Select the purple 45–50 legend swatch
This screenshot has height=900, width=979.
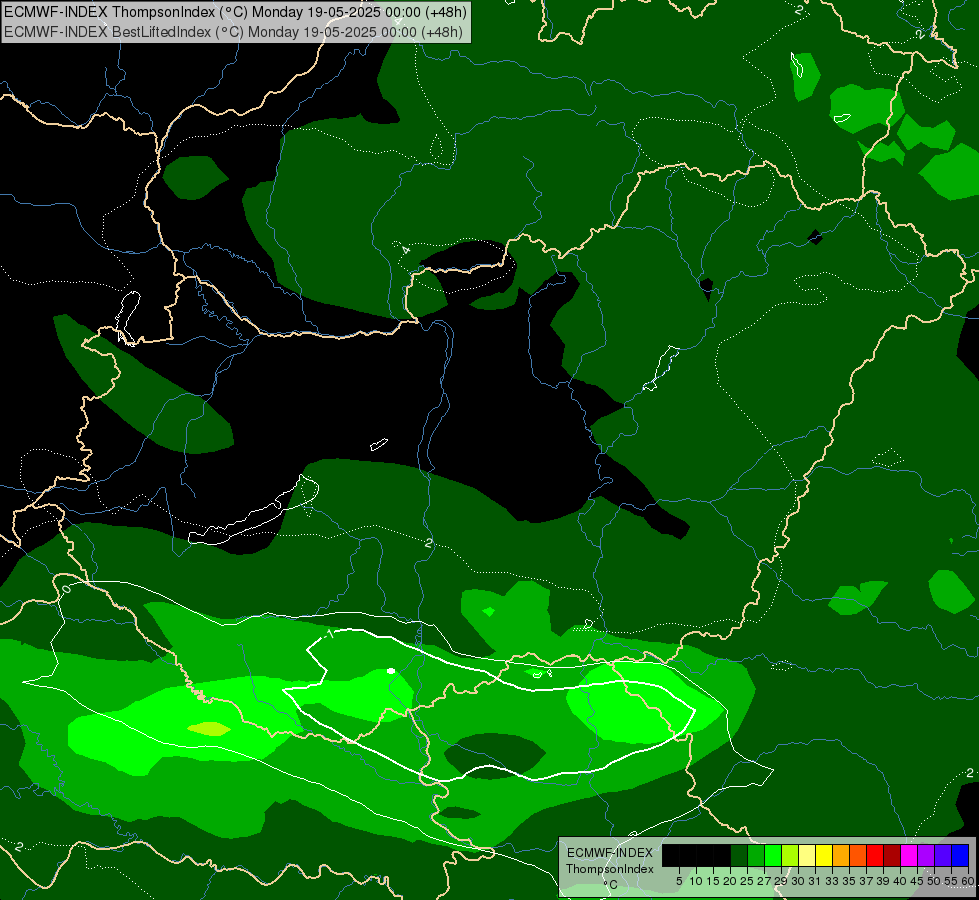click(925, 855)
